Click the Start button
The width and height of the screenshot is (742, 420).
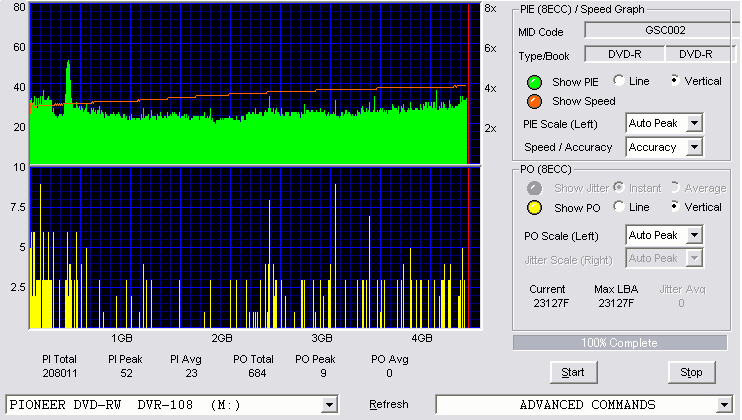[x=573, y=373]
